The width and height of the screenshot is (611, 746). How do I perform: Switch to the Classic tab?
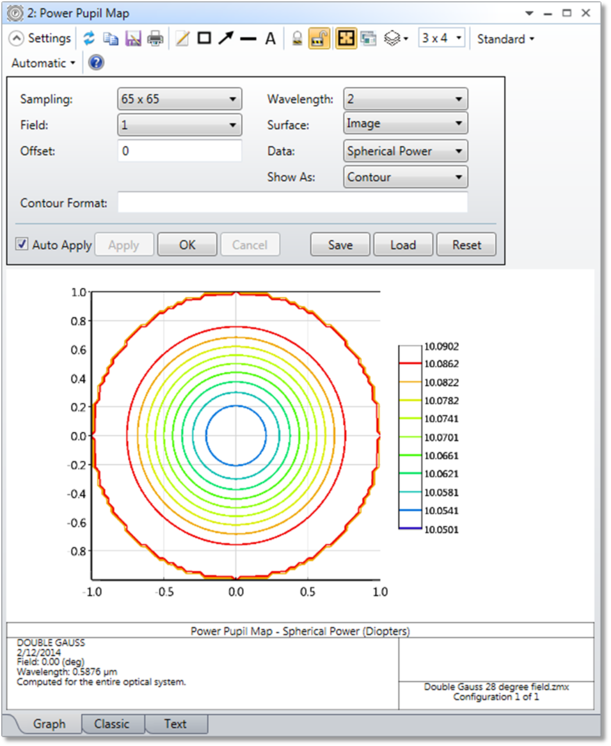112,724
